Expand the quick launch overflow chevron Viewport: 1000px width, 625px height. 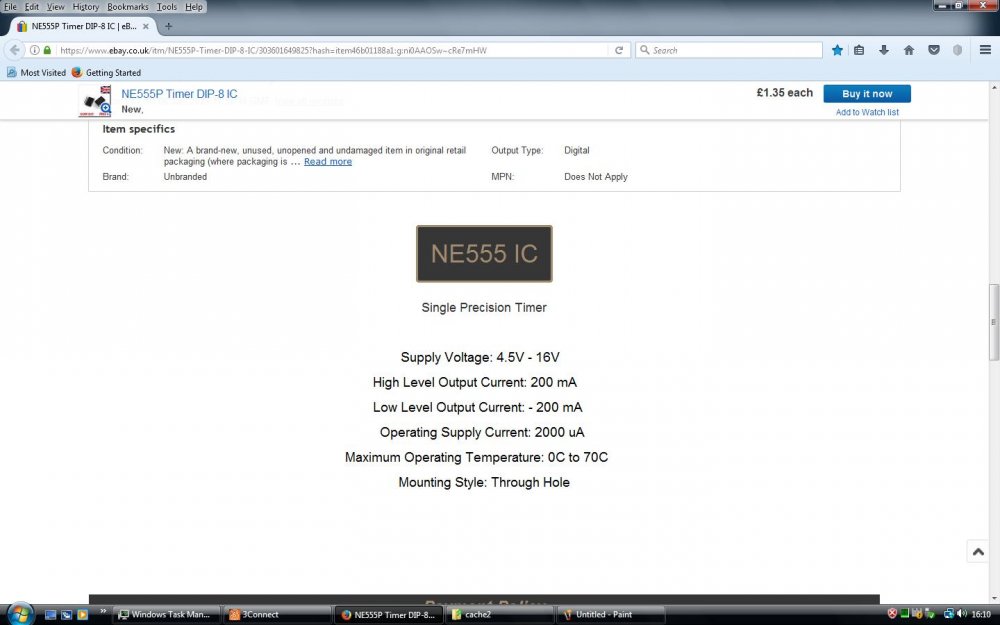[103, 612]
